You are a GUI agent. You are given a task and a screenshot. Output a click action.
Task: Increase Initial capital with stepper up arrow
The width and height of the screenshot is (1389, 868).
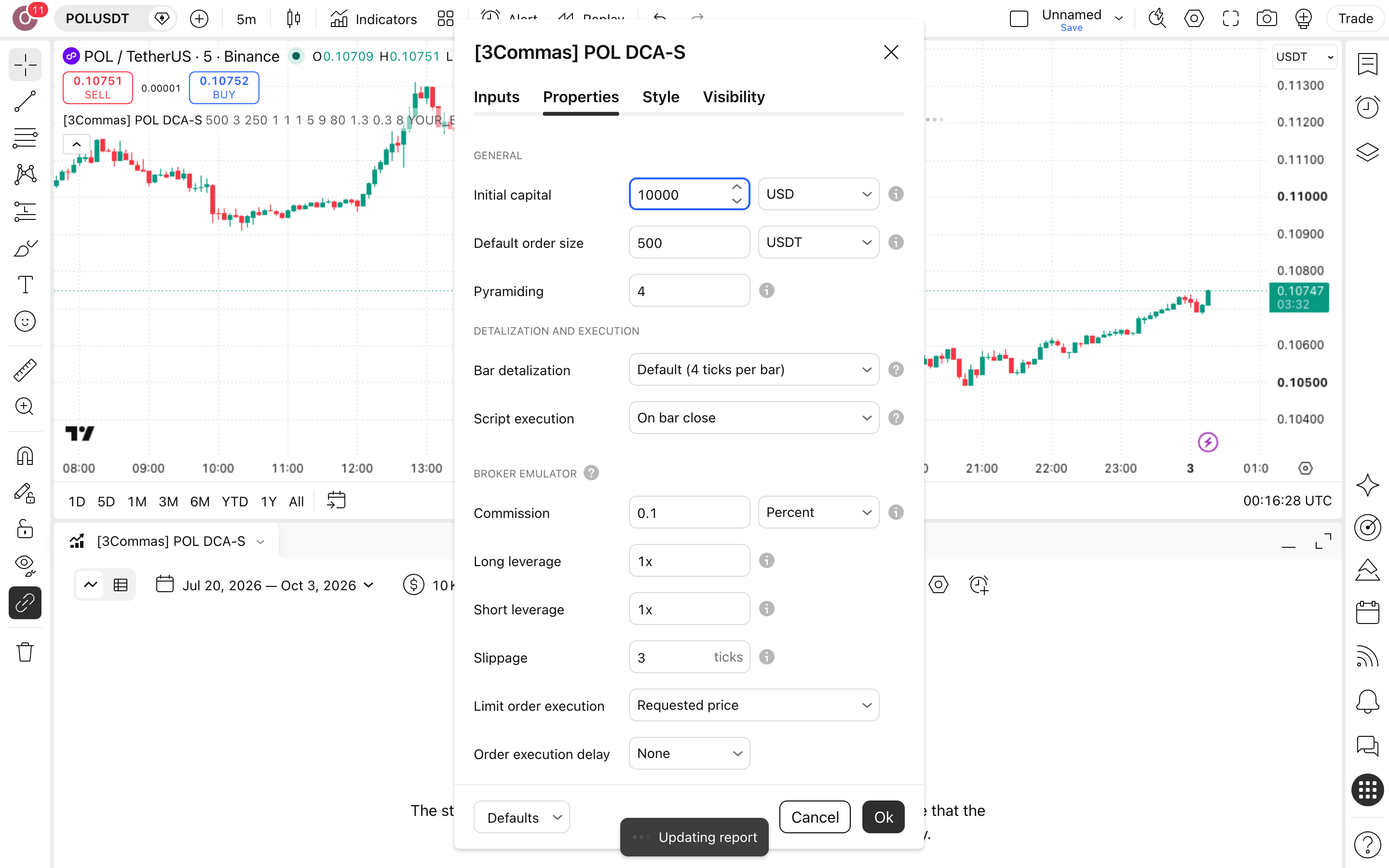(736, 187)
